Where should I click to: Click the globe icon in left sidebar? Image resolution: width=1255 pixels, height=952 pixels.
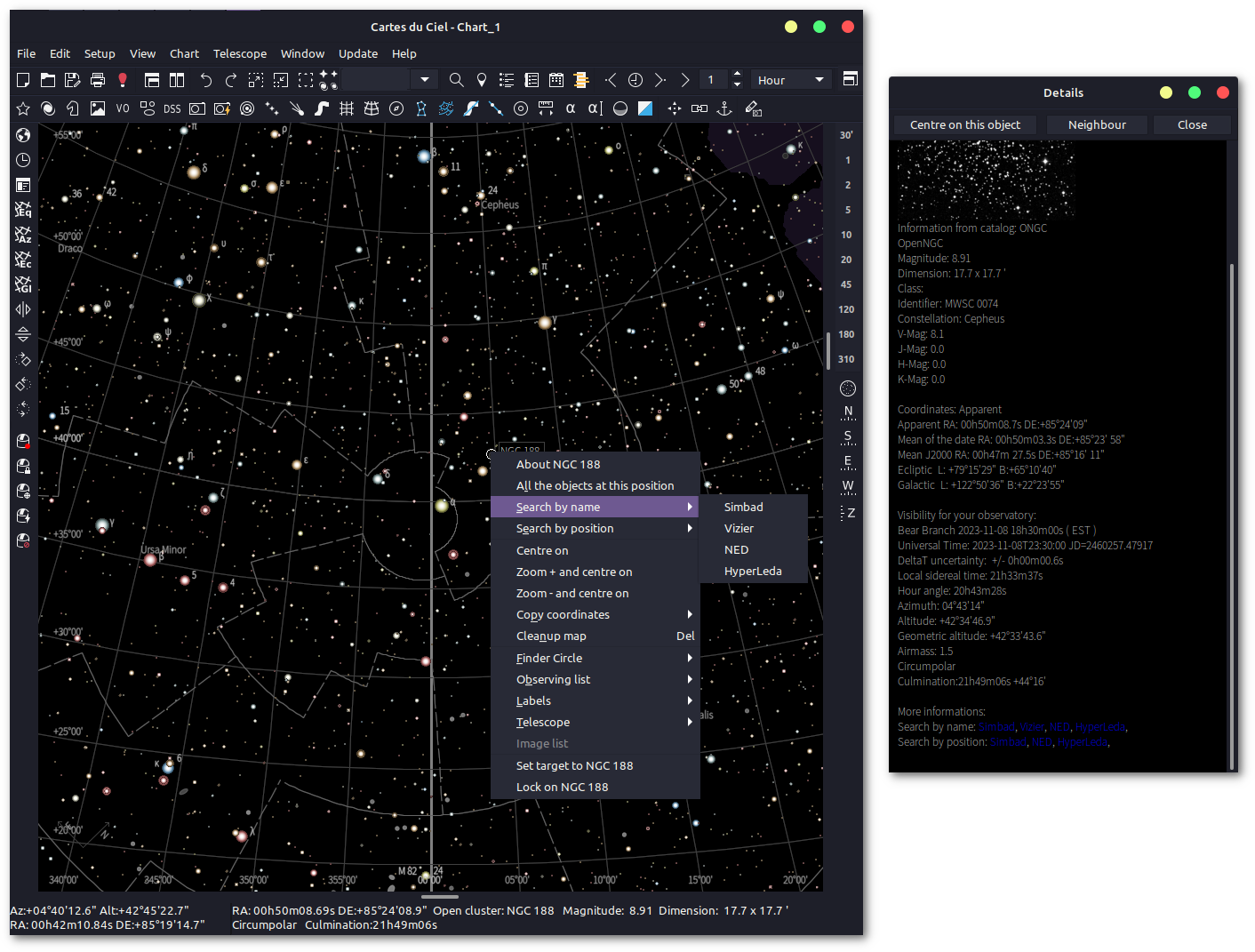click(x=23, y=135)
